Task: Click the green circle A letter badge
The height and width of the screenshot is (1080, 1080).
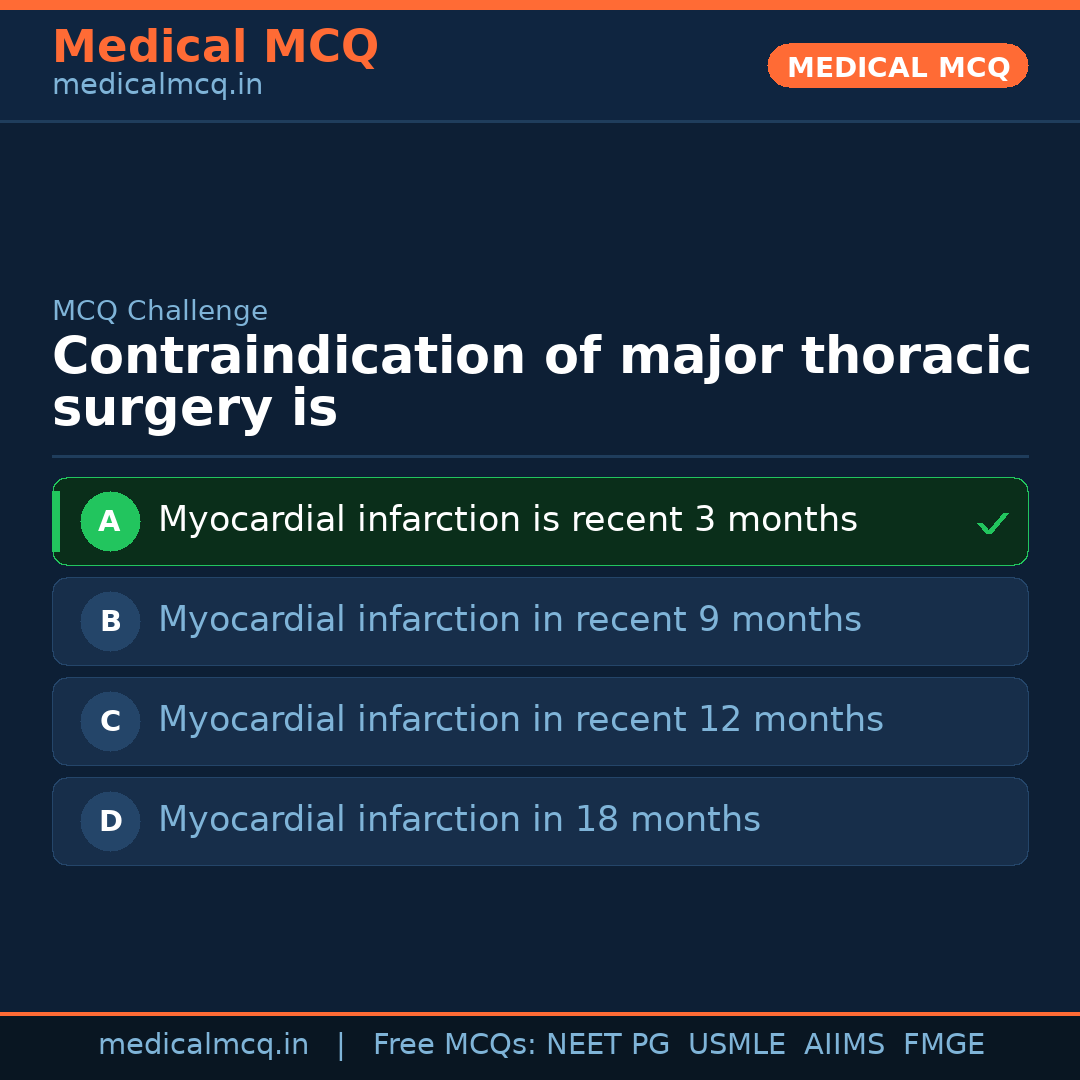Action: pyautogui.click(x=110, y=521)
